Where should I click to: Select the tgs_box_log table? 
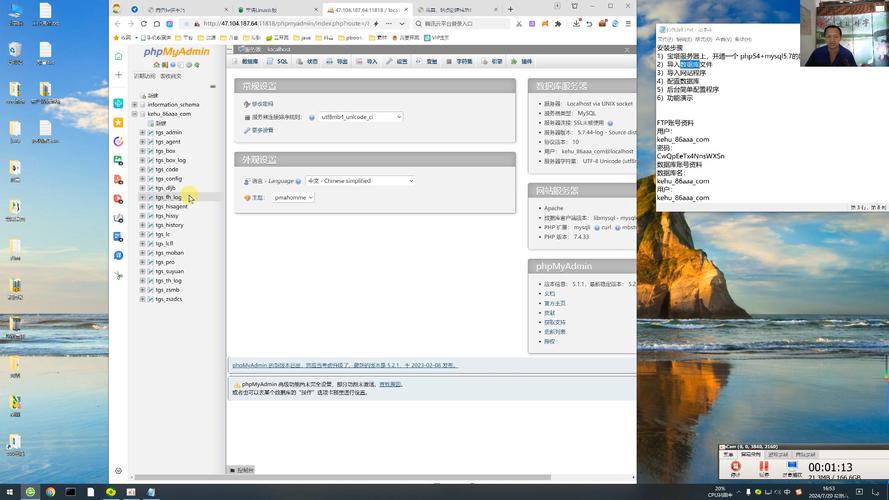tap(171, 160)
